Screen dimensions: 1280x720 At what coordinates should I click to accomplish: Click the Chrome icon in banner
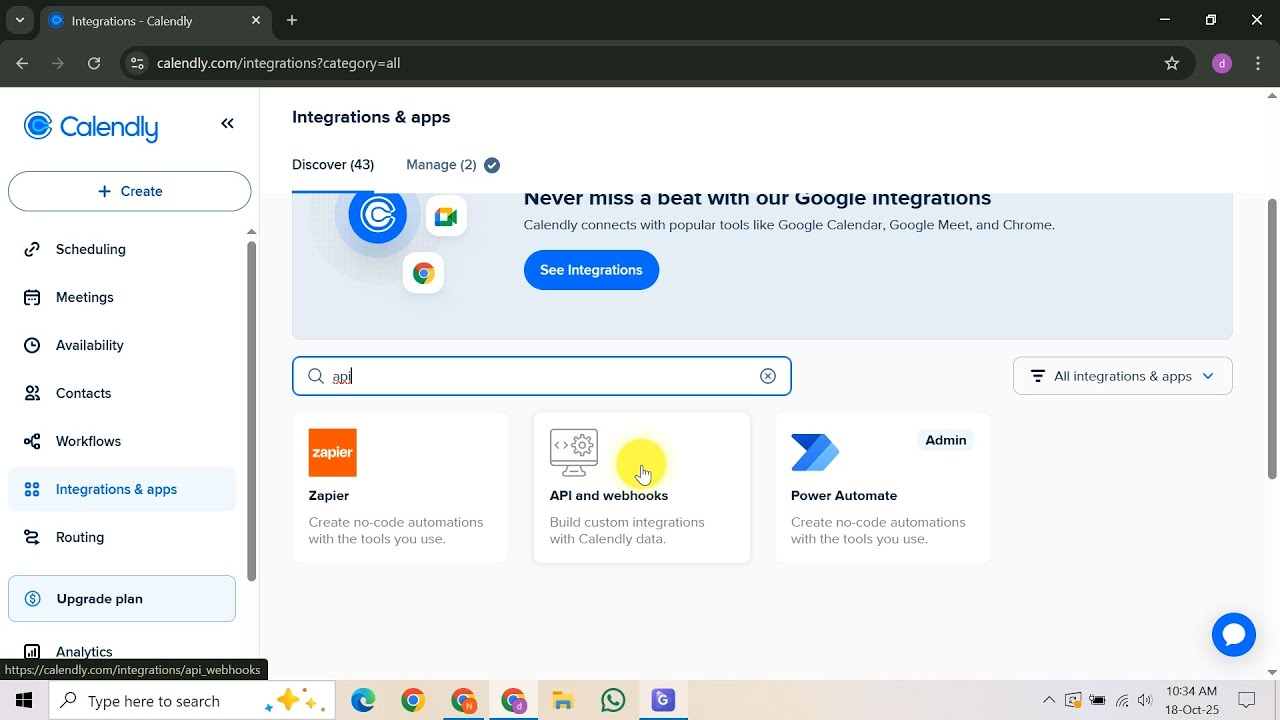(423, 273)
